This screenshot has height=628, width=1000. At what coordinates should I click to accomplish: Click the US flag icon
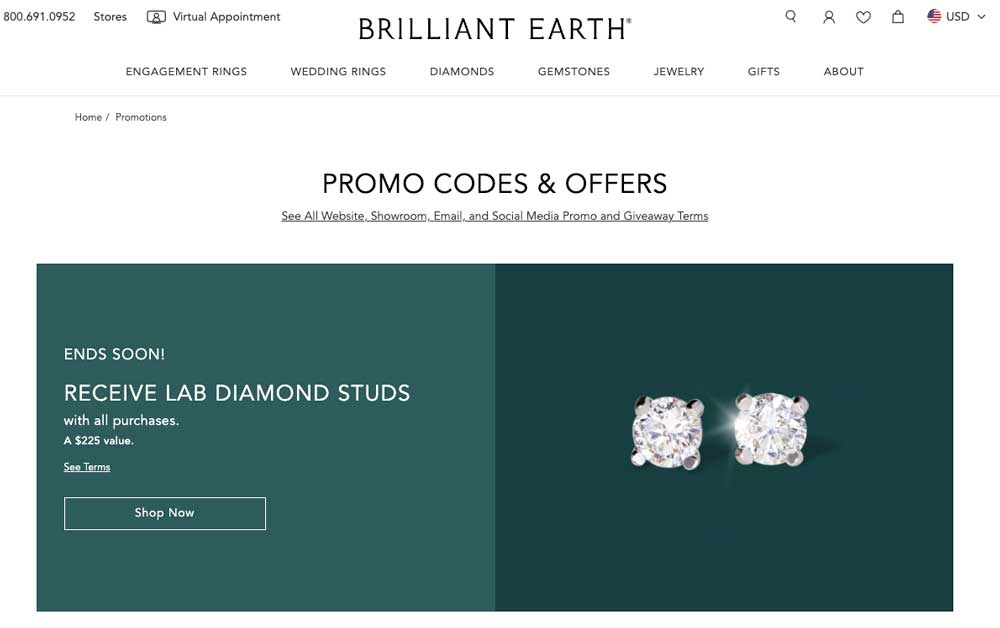tap(934, 16)
